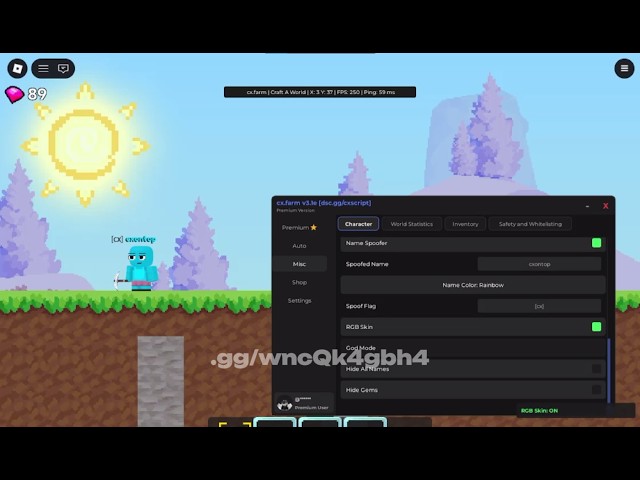Disable the Name Spoofer toggle
The width and height of the screenshot is (640, 480).
click(596, 243)
